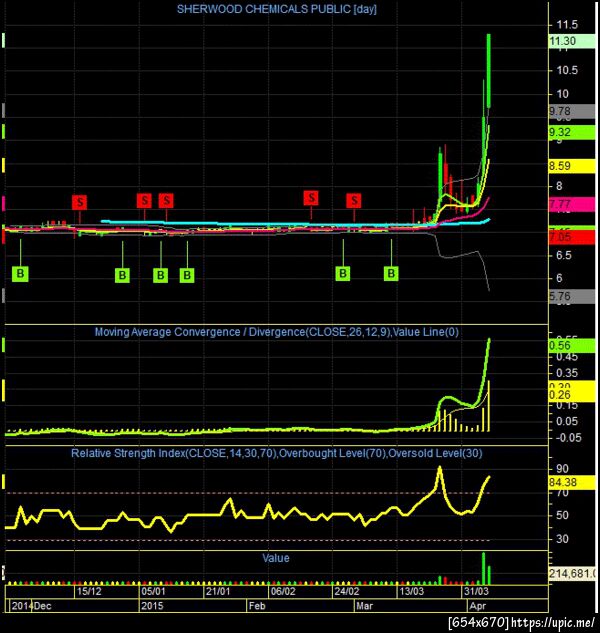Click the last green B marker in March
Screen dimensions: 600x633
click(x=391, y=273)
